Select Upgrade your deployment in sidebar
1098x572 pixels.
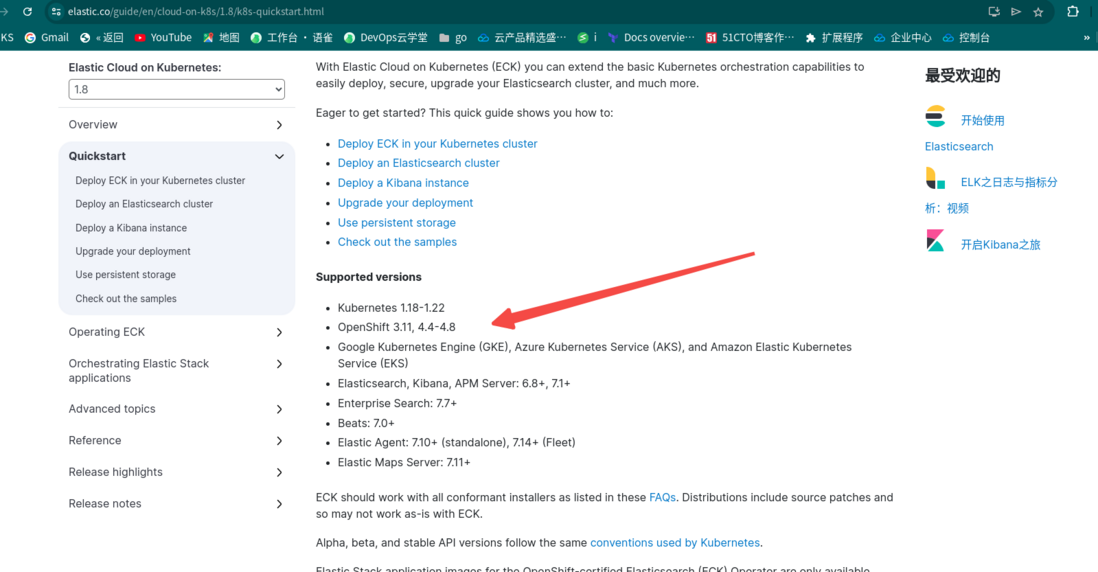[133, 251]
